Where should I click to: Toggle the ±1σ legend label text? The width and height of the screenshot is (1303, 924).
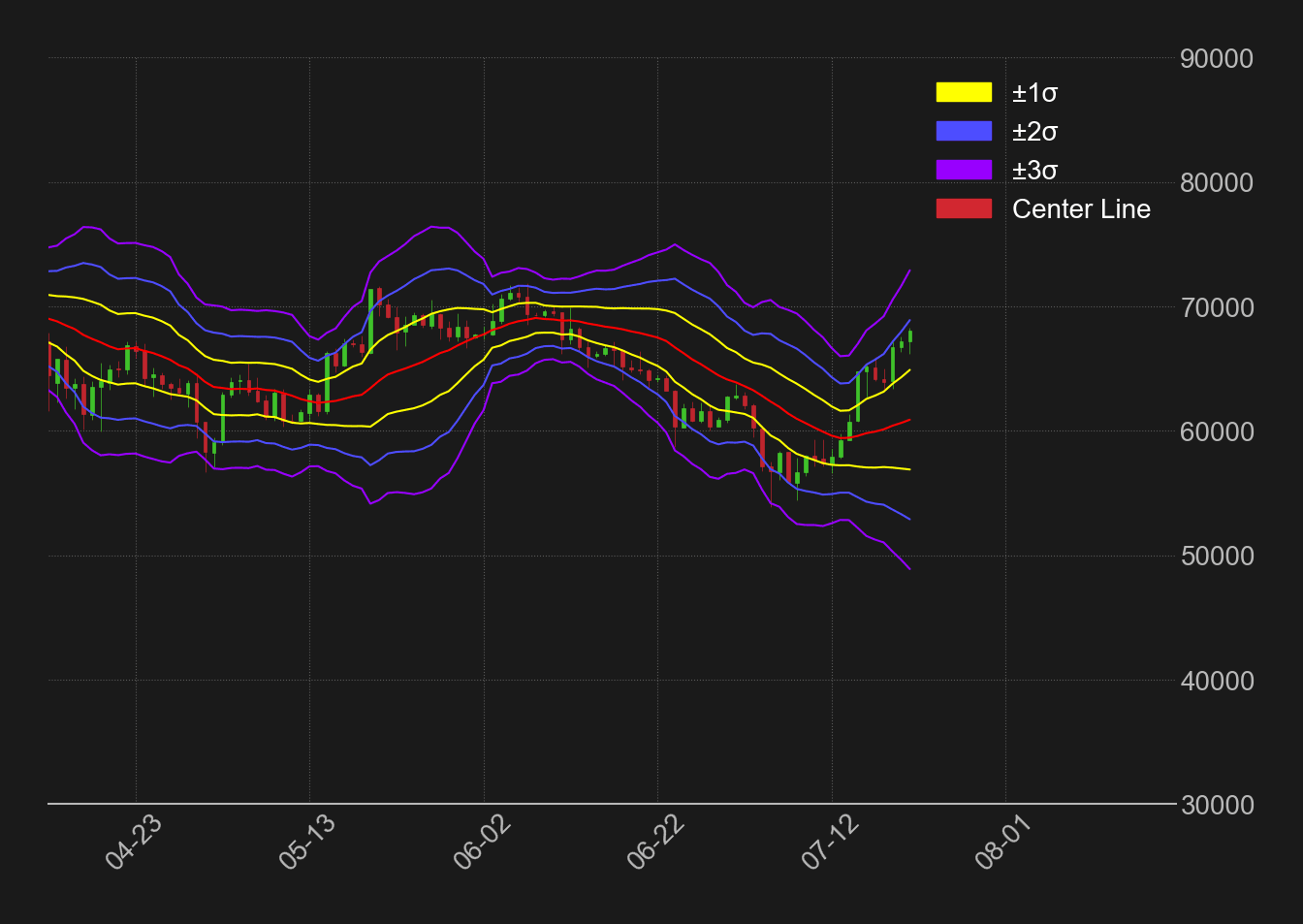1034,93
